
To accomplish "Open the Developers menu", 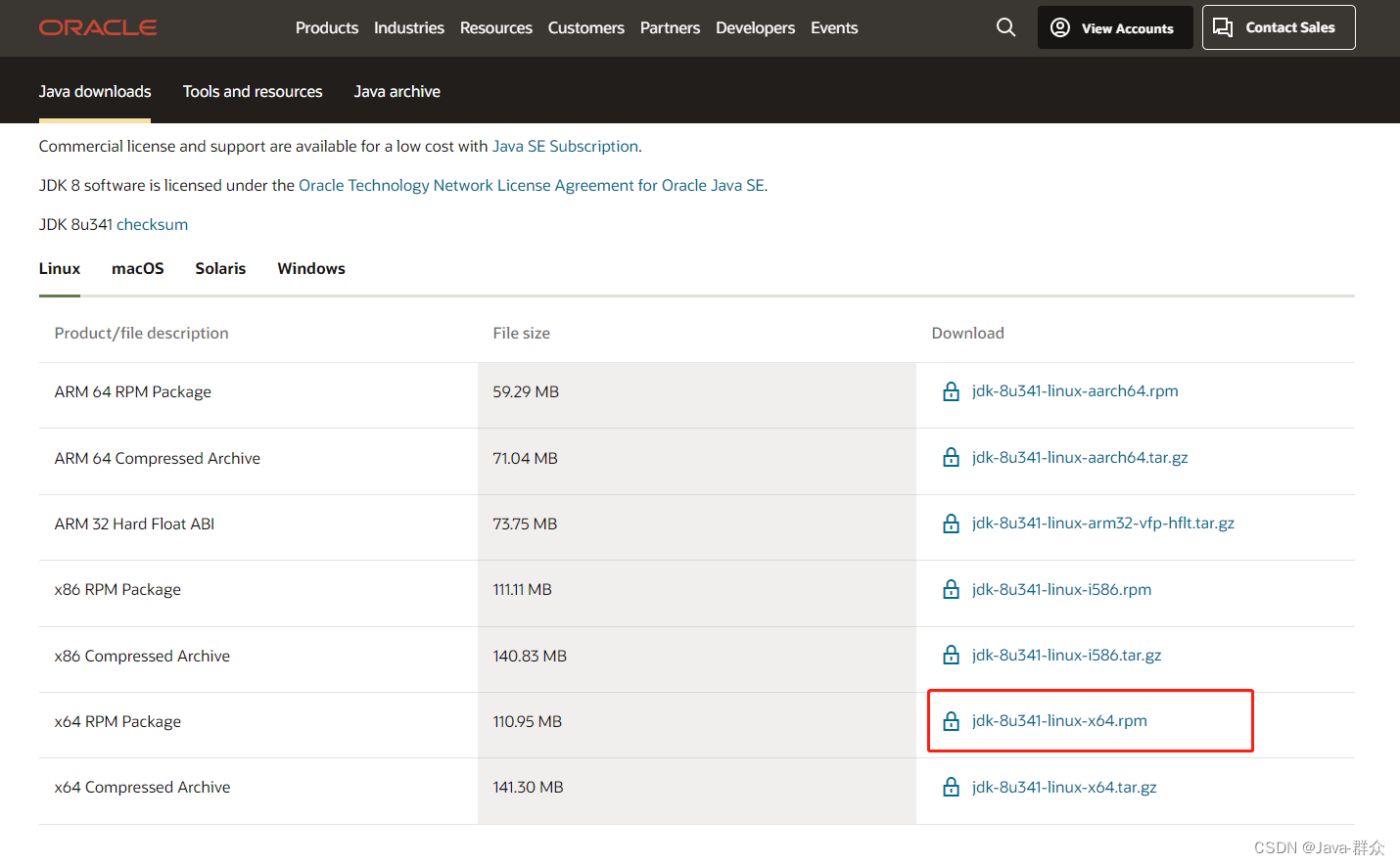I will 756,27.
